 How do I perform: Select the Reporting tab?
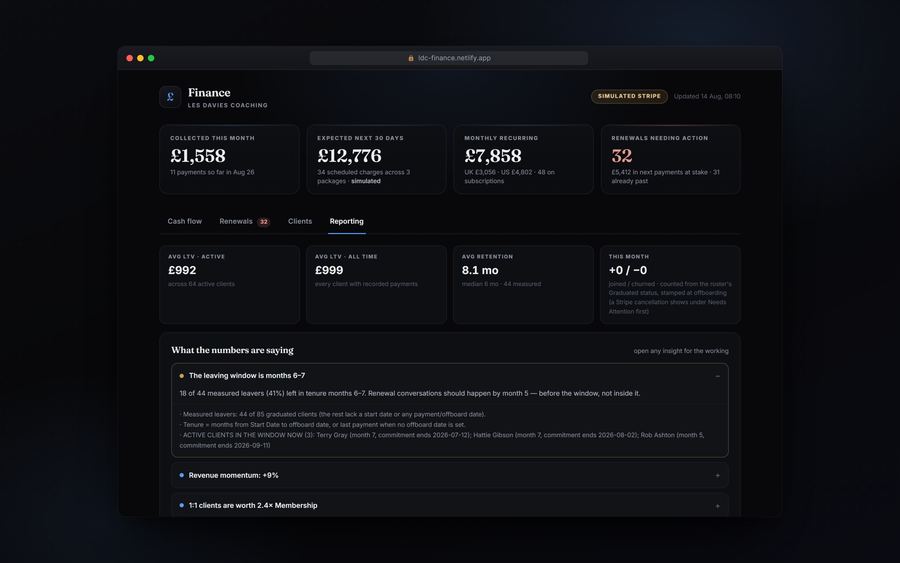click(346, 221)
